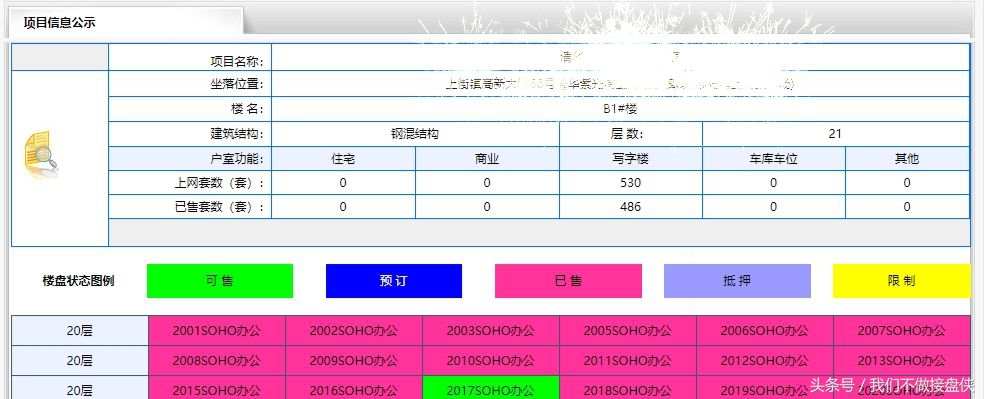Click the document search icon

[41, 154]
